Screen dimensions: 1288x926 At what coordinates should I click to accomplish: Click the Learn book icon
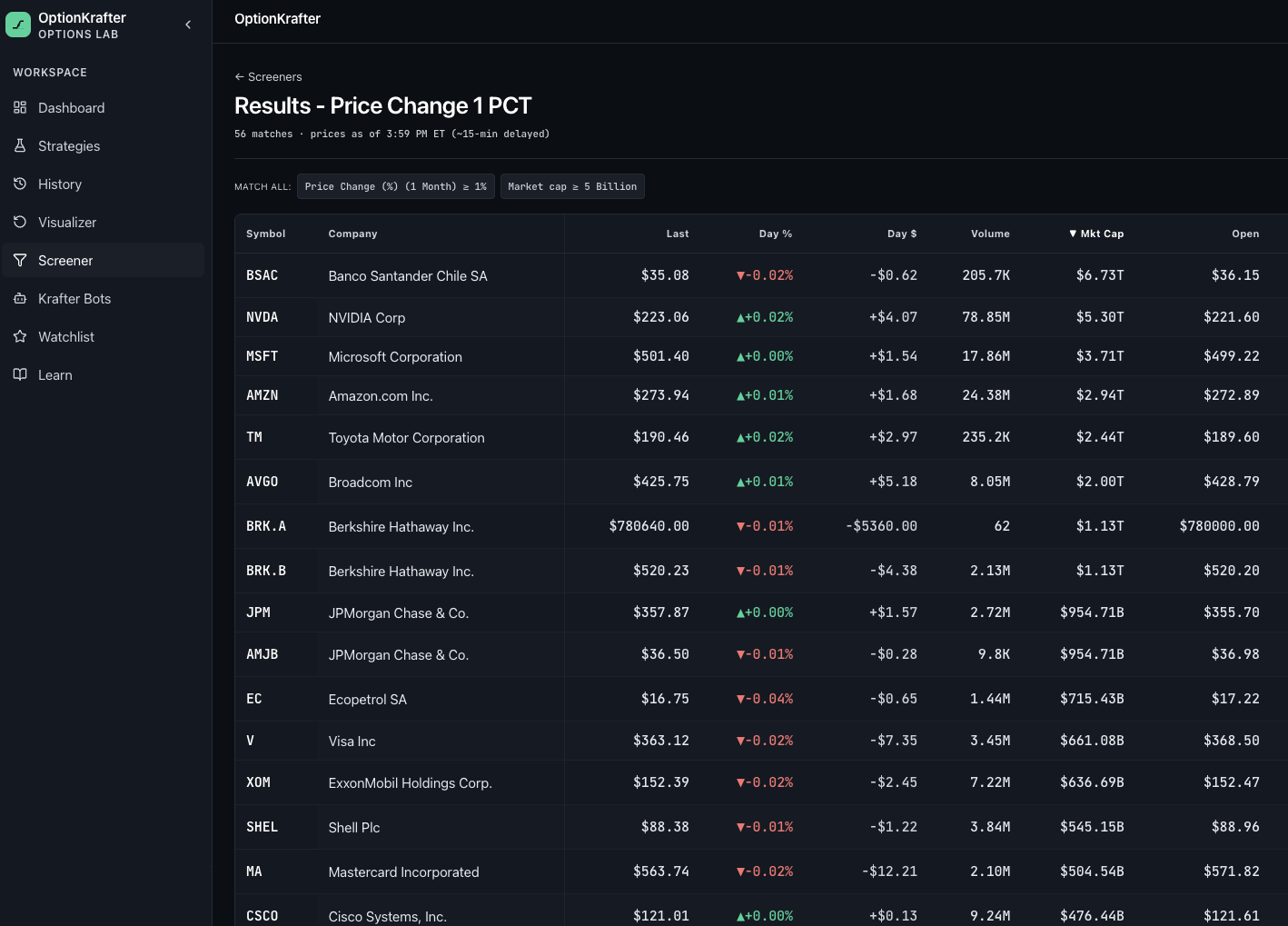click(20, 374)
